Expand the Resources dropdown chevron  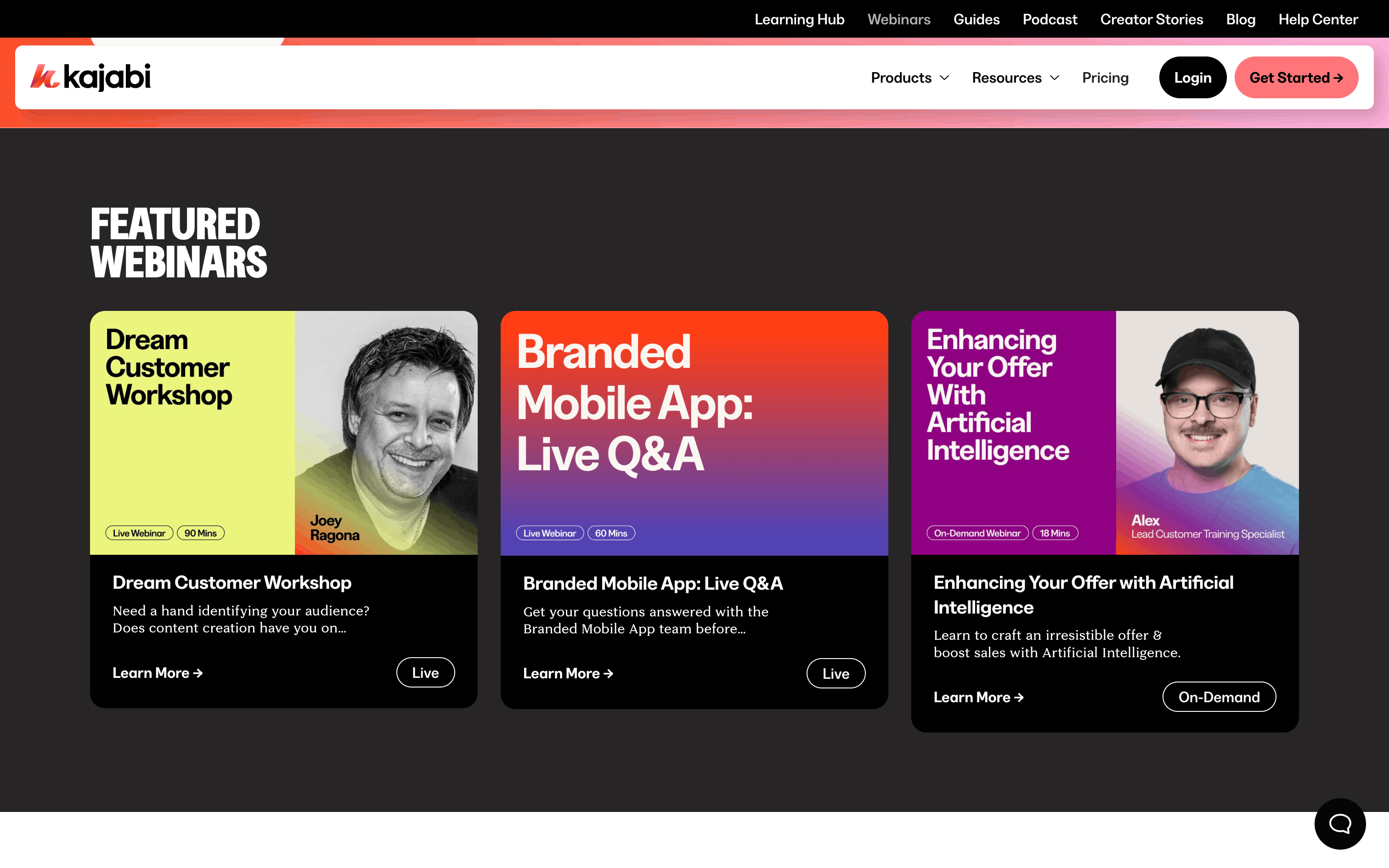1054,78
